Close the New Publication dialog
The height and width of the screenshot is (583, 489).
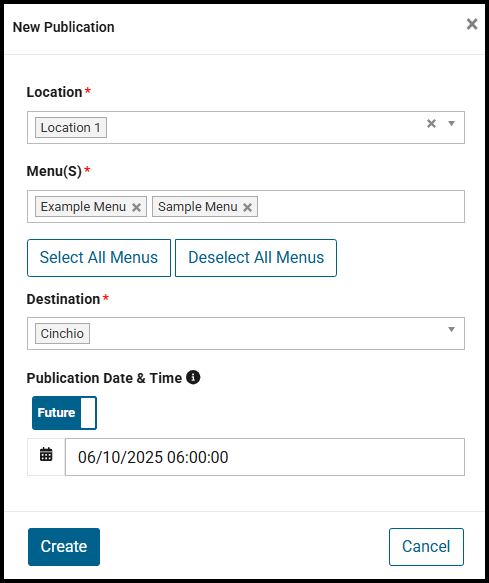pos(472,24)
